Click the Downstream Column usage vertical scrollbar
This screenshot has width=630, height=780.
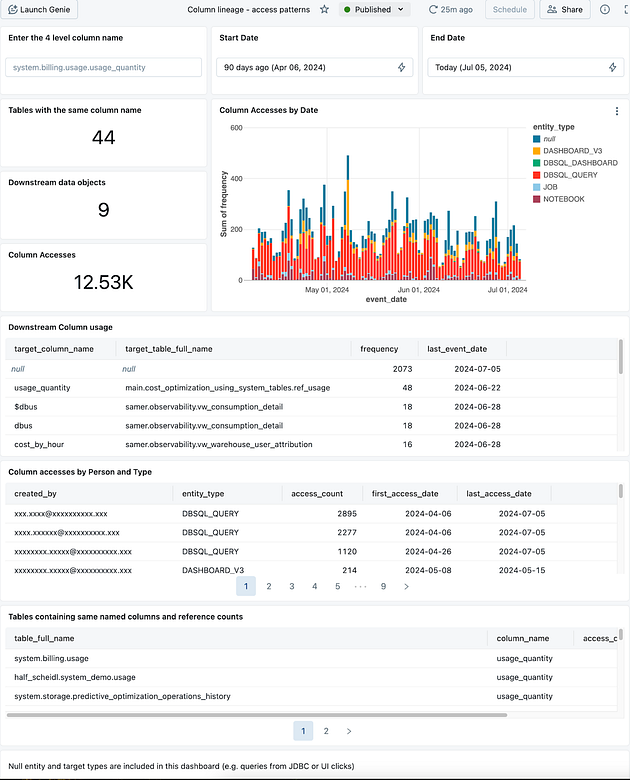click(x=621, y=356)
